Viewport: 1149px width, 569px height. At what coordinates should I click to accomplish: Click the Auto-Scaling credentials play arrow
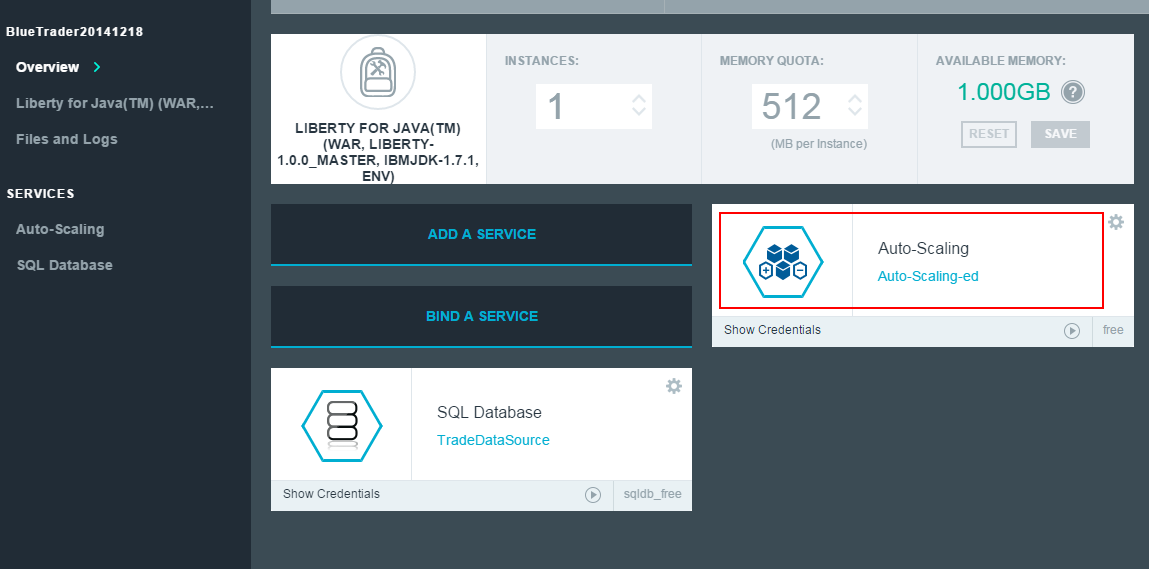[1072, 330]
